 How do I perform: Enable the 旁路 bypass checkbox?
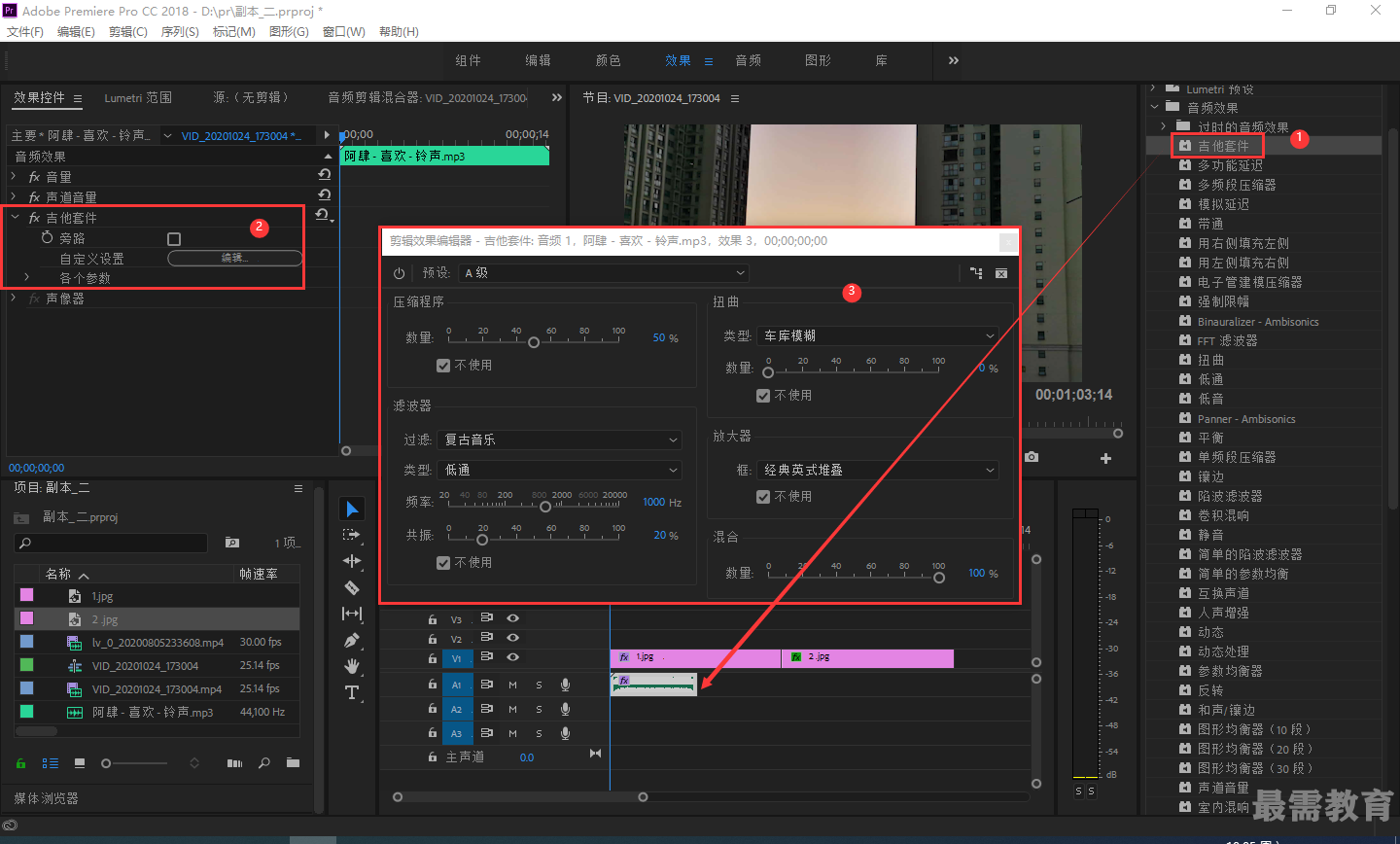pyautogui.click(x=174, y=238)
